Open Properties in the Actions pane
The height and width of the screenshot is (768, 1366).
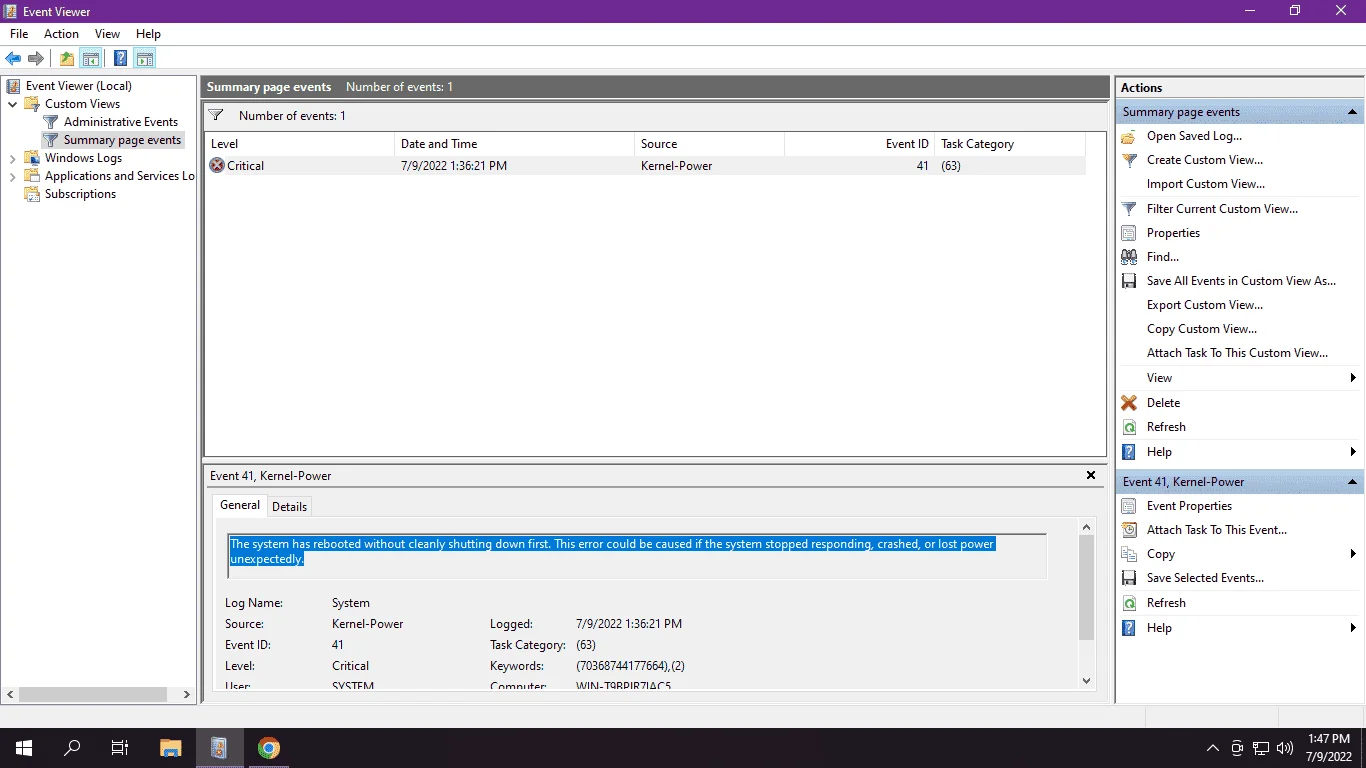point(1173,233)
